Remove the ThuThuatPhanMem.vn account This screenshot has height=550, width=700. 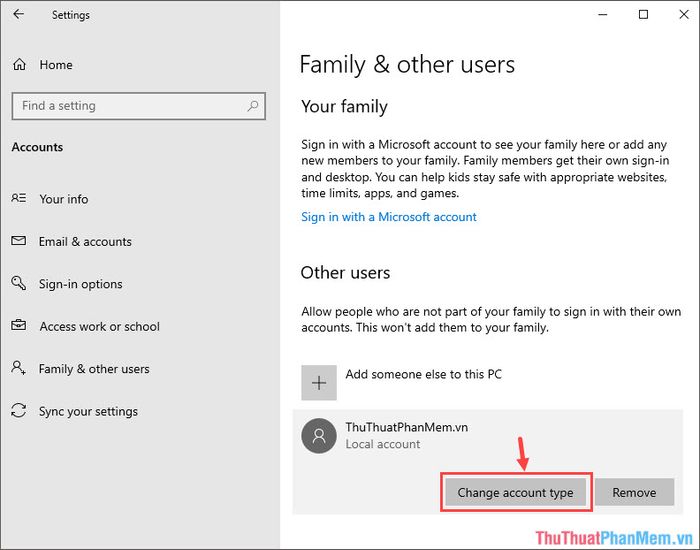click(634, 492)
